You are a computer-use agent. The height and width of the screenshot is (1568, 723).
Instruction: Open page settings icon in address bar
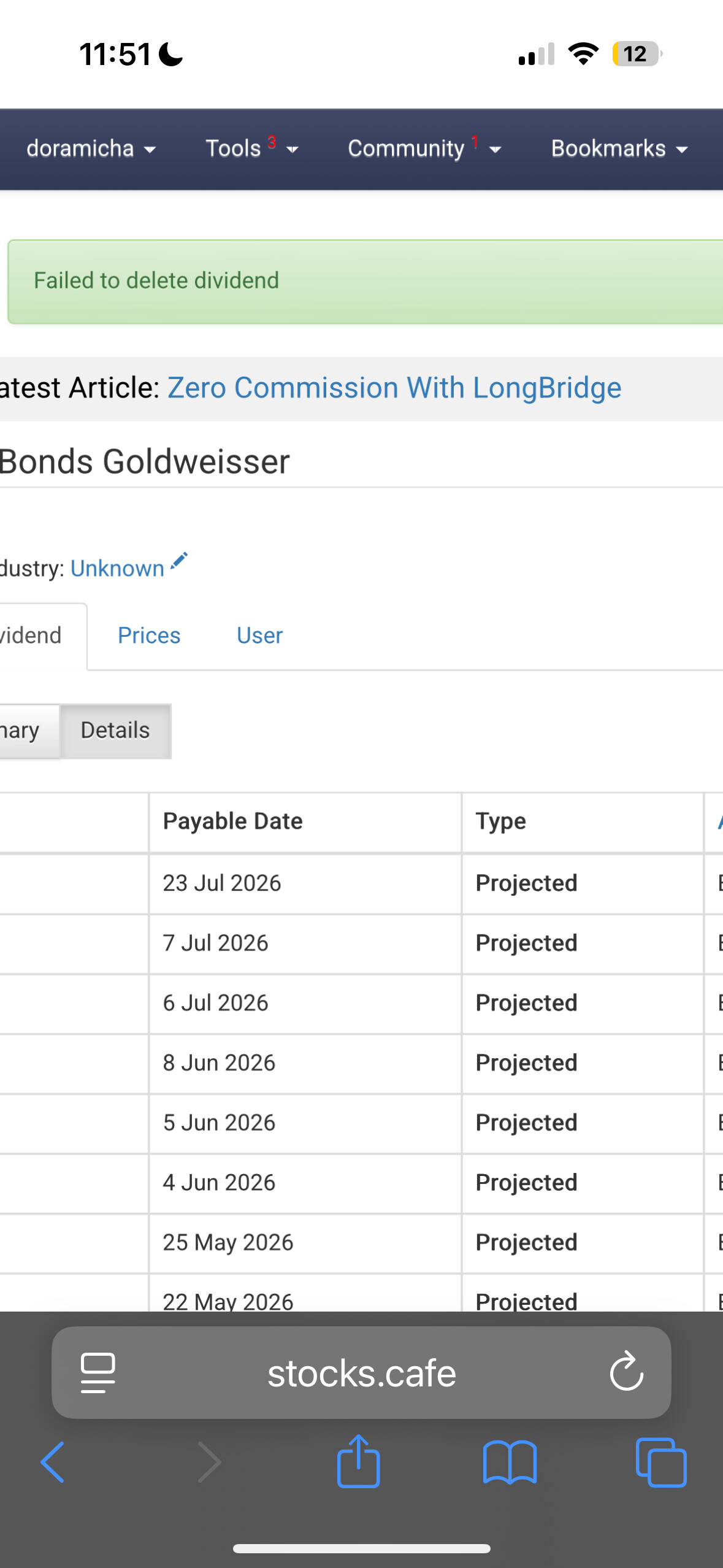(98, 1372)
